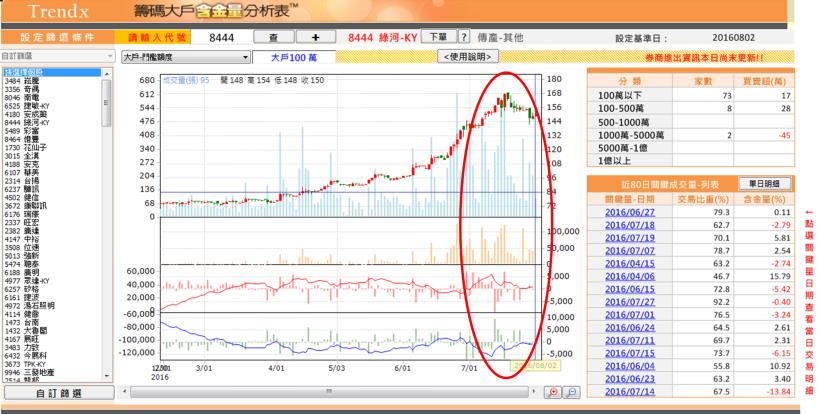The height and width of the screenshot is (414, 820).
Task: Open the 2016/07/07 key volume date link
Action: click(x=630, y=251)
